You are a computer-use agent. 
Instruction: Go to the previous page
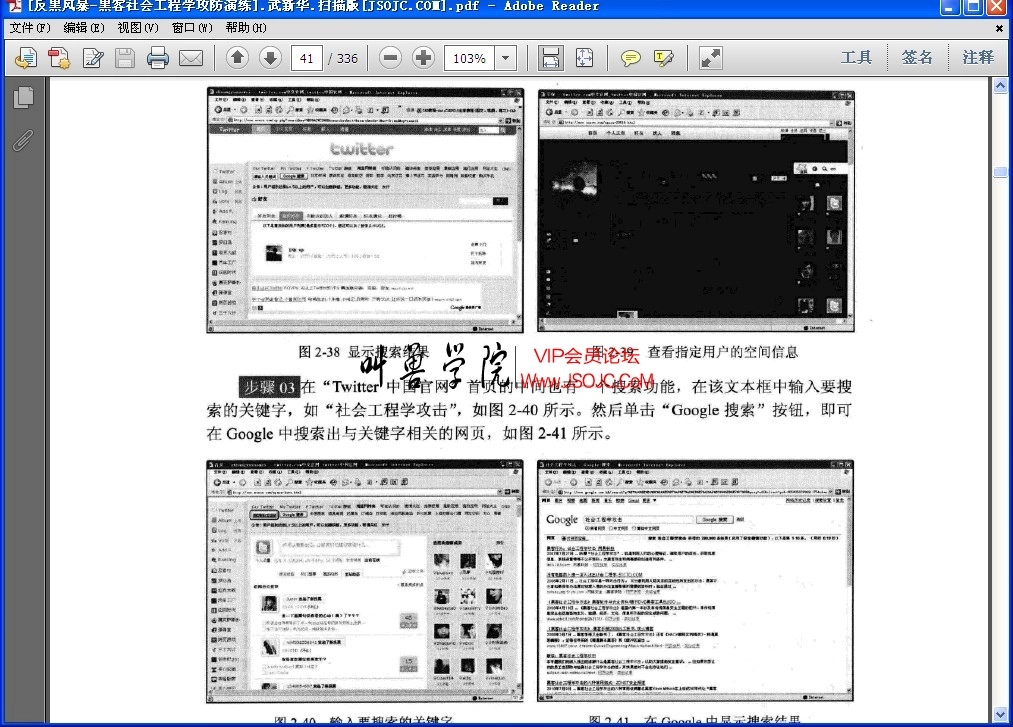coord(237,58)
